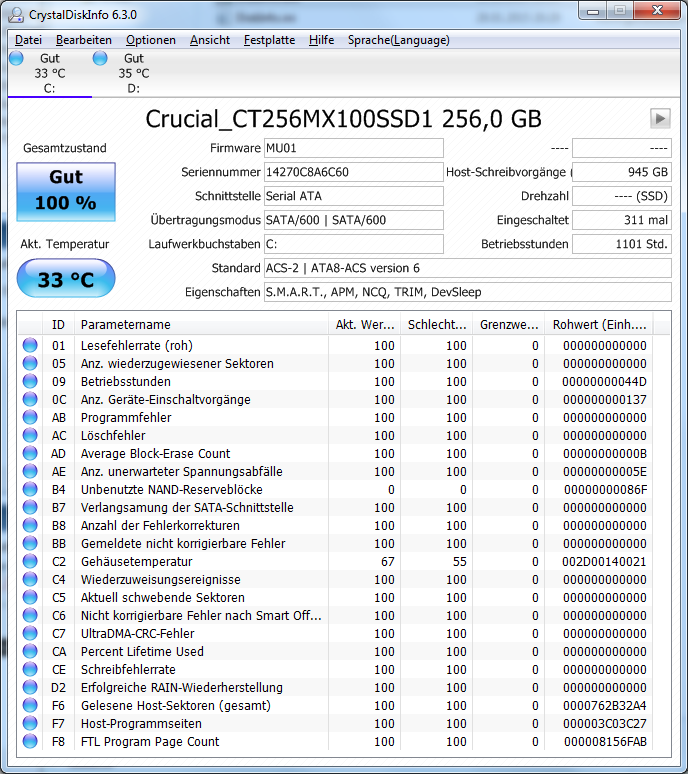Open the Sprache(Language) menu

[398, 40]
